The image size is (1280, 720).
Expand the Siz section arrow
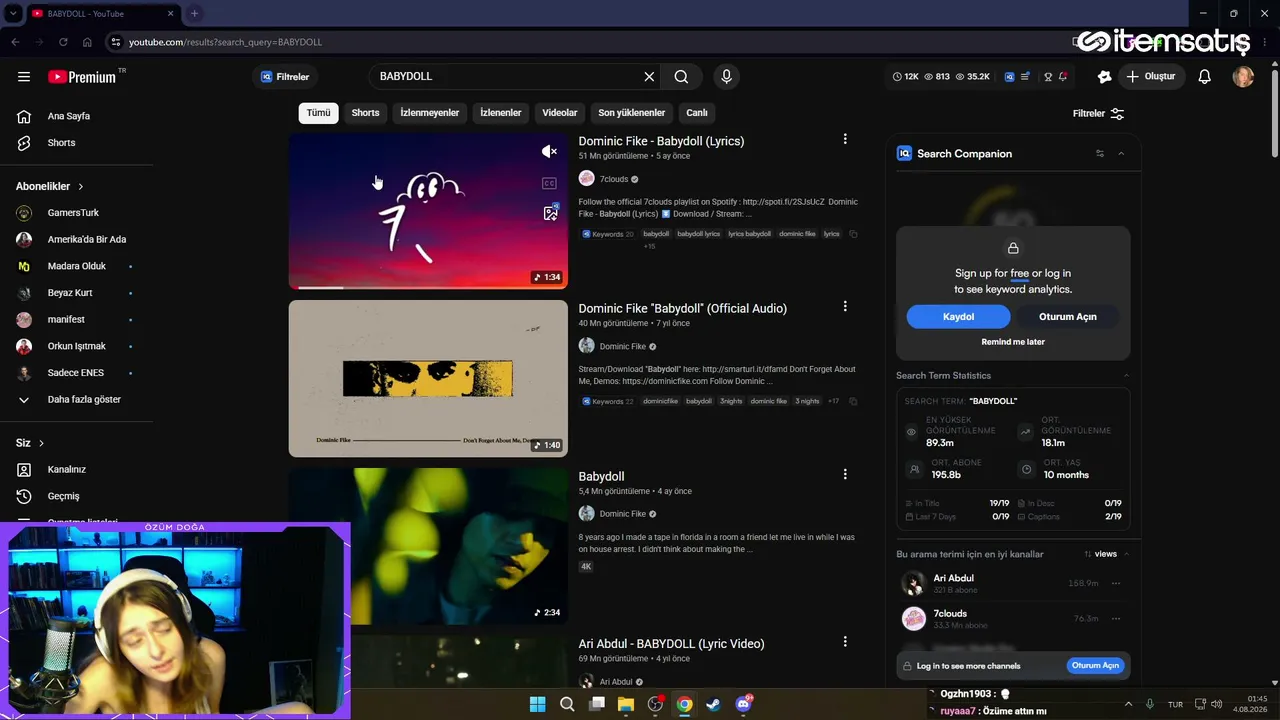point(41,443)
